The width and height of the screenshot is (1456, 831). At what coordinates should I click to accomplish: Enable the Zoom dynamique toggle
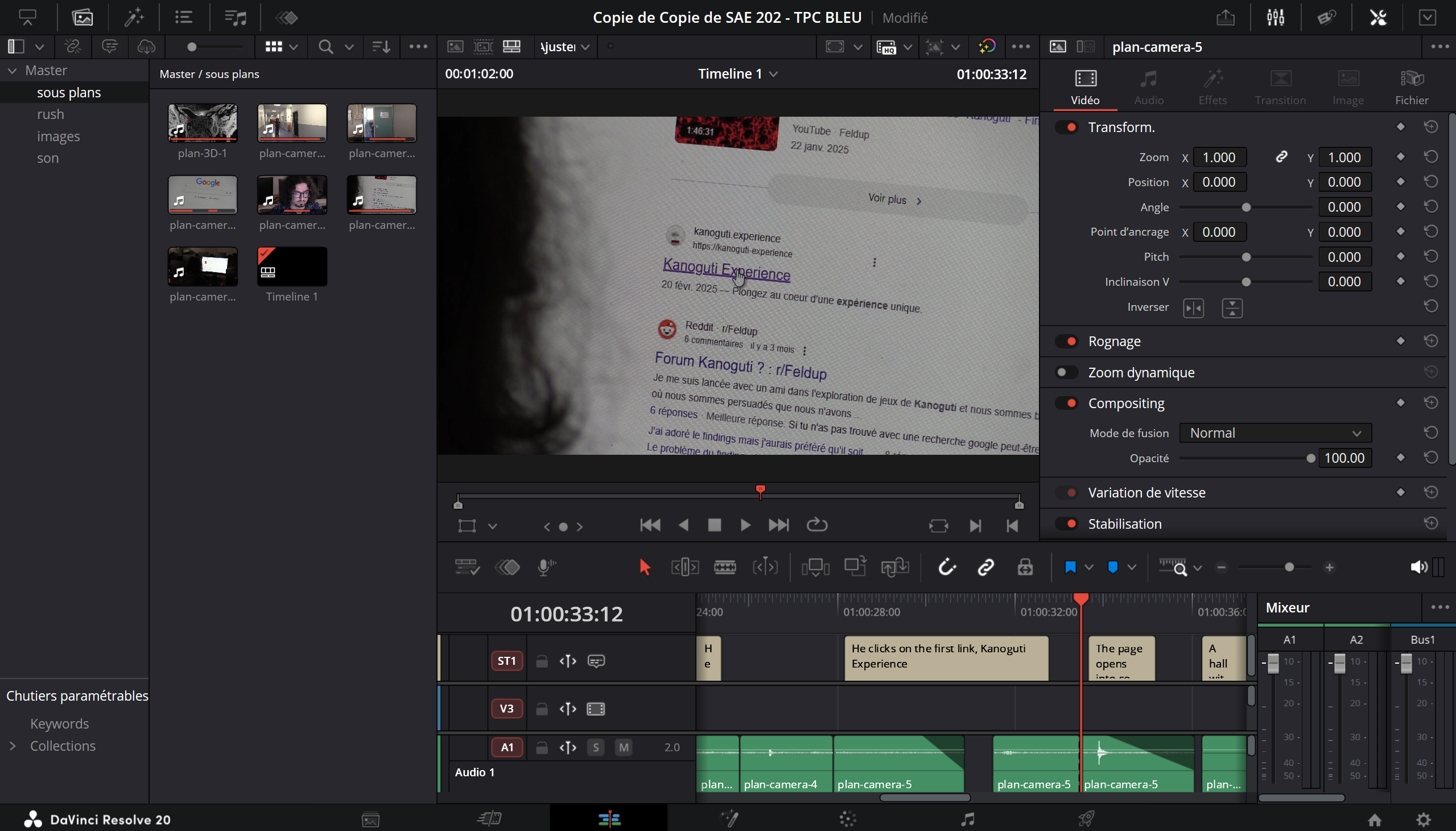coord(1066,372)
